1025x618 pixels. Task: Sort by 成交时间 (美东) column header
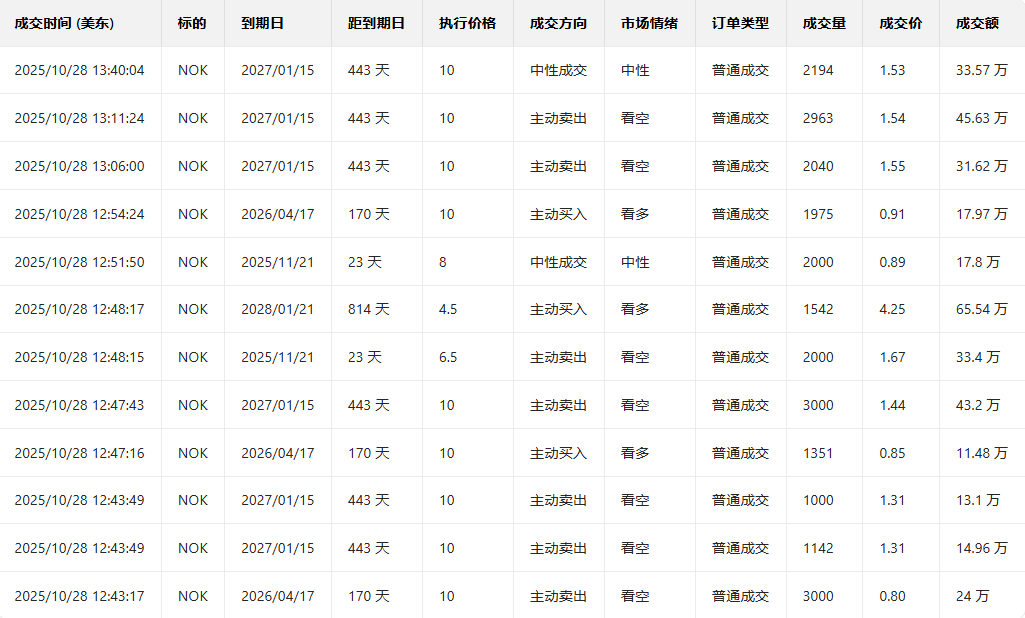click(64, 24)
